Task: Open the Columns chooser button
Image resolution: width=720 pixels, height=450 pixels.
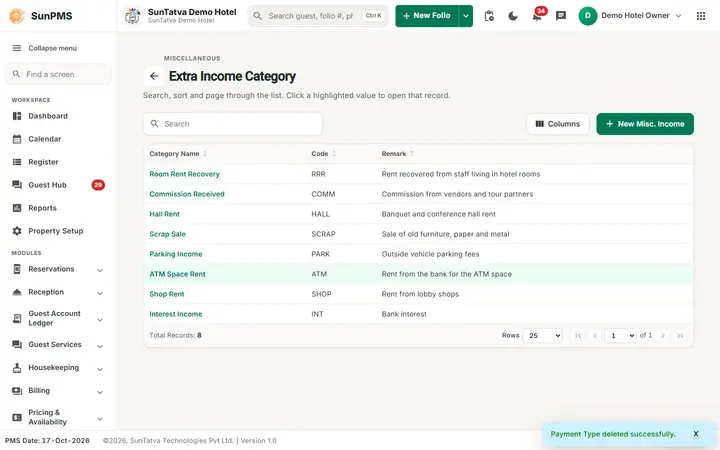Action: [558, 124]
